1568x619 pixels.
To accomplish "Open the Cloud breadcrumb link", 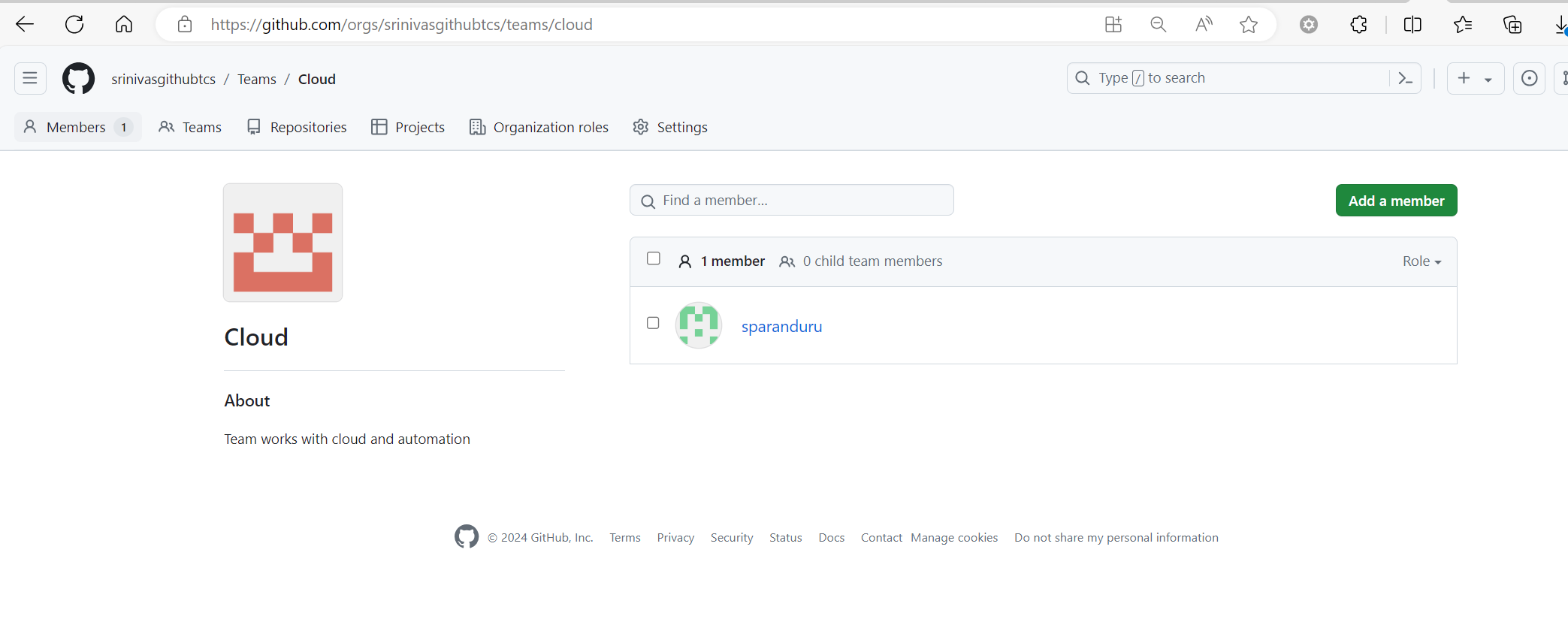I will pos(317,79).
